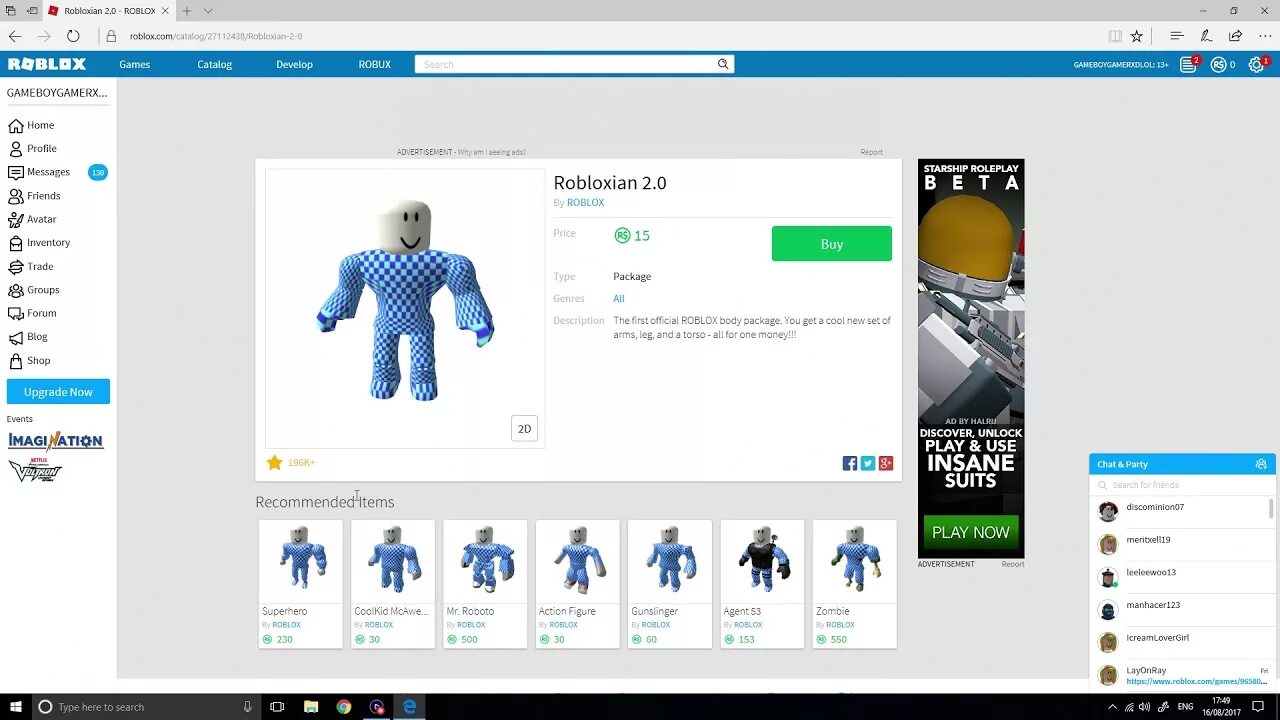Click the Robux balance icon
The image size is (1280, 720).
(1218, 64)
